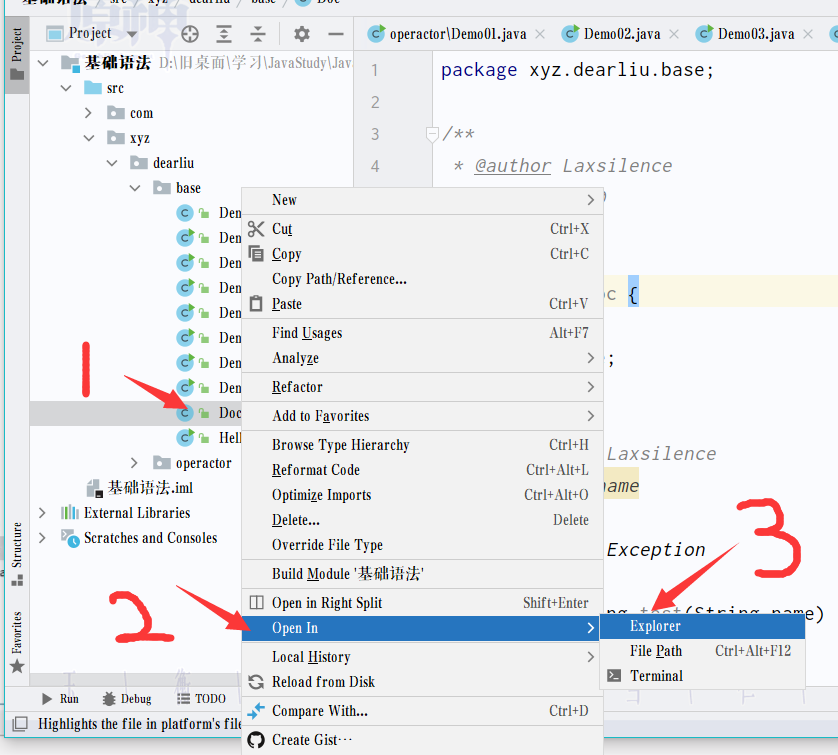Select the 基础语法.iml file in tree

pyautogui.click(x=149, y=488)
